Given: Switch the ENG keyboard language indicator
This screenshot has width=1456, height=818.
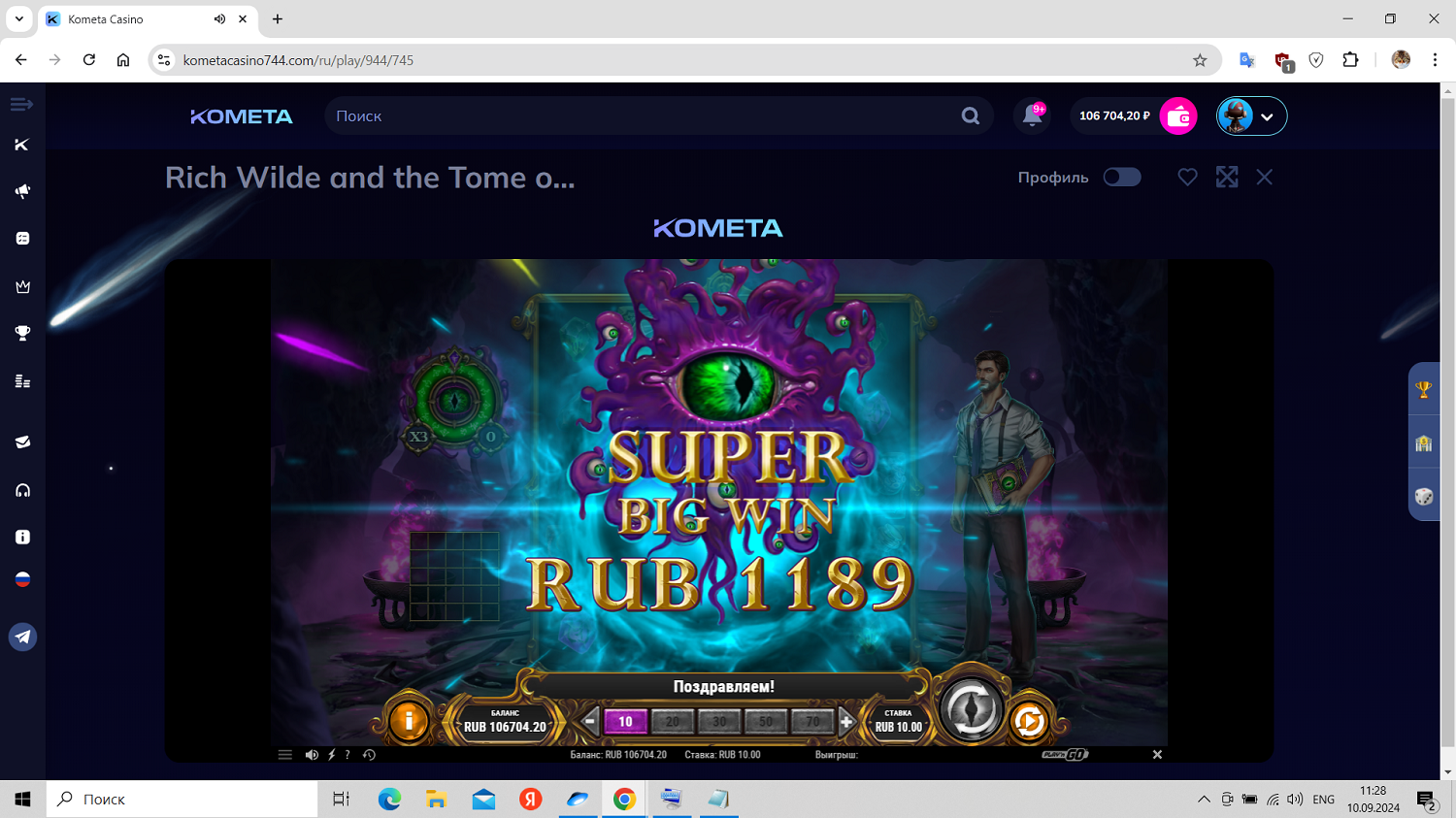Looking at the screenshot, I should point(1323,800).
